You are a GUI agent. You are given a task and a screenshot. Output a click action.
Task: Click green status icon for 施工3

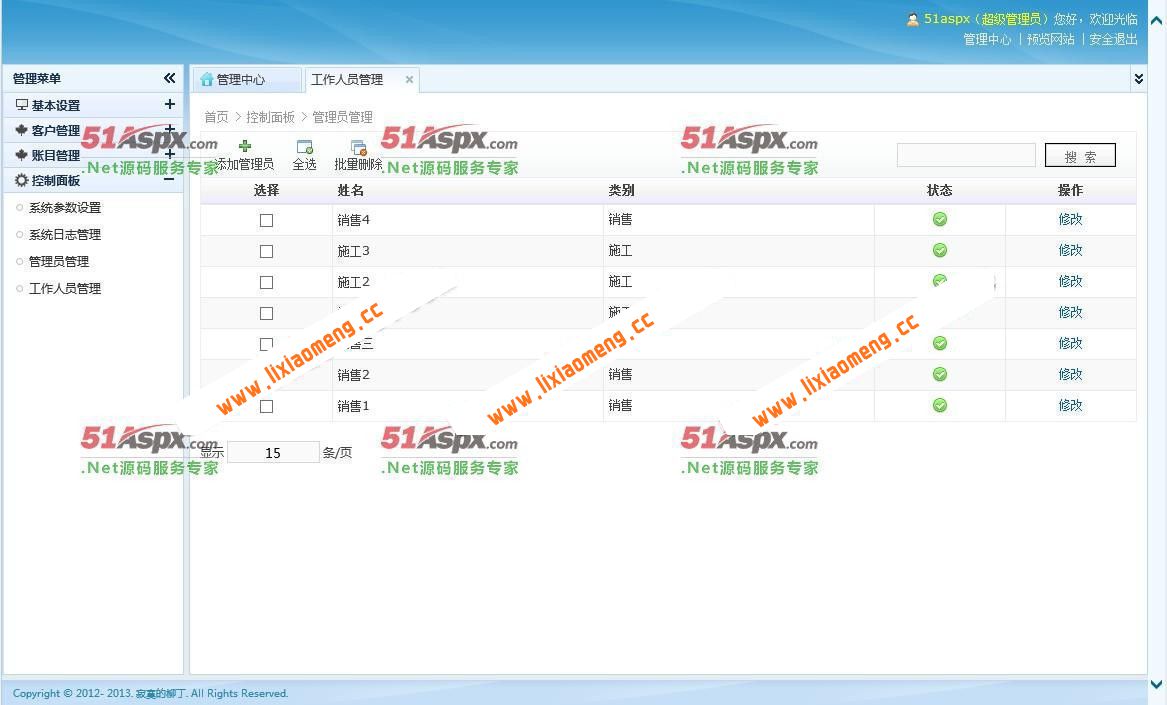[940, 250]
